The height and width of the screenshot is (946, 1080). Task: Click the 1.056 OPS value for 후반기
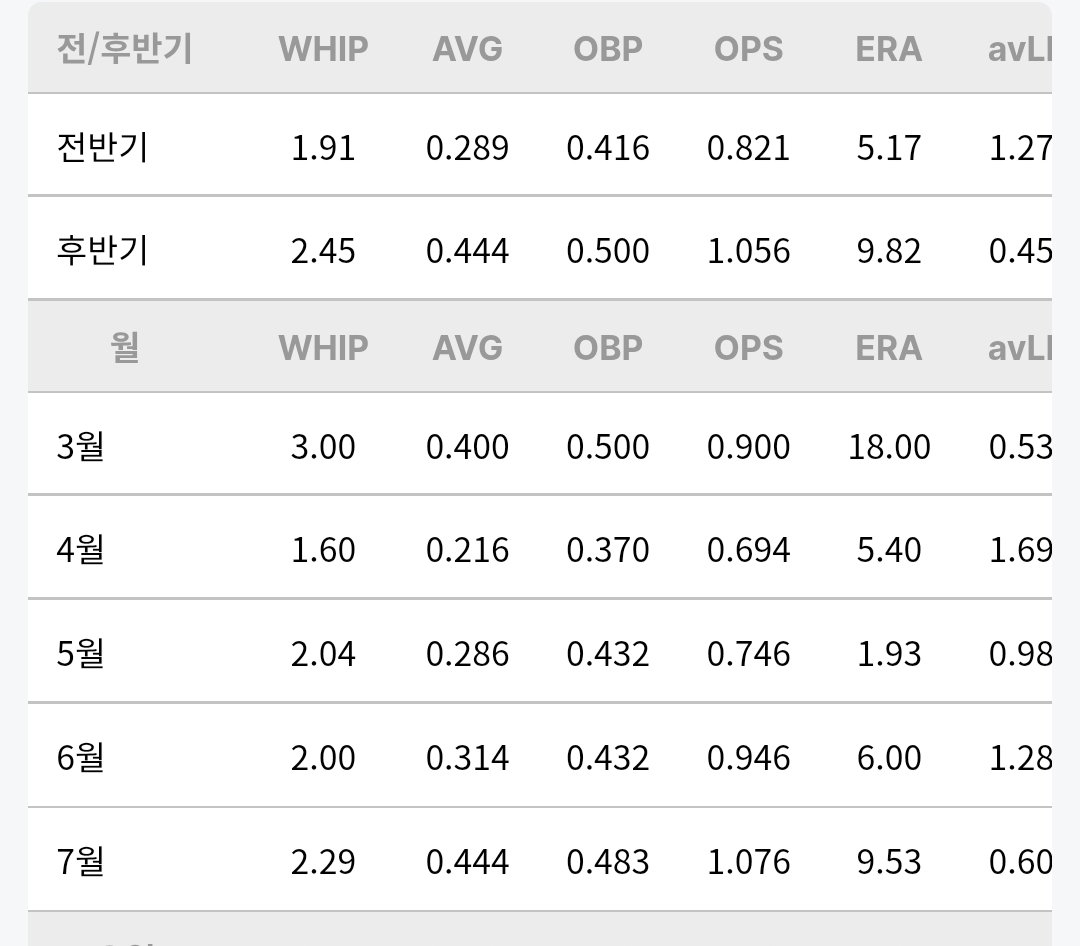point(749,251)
